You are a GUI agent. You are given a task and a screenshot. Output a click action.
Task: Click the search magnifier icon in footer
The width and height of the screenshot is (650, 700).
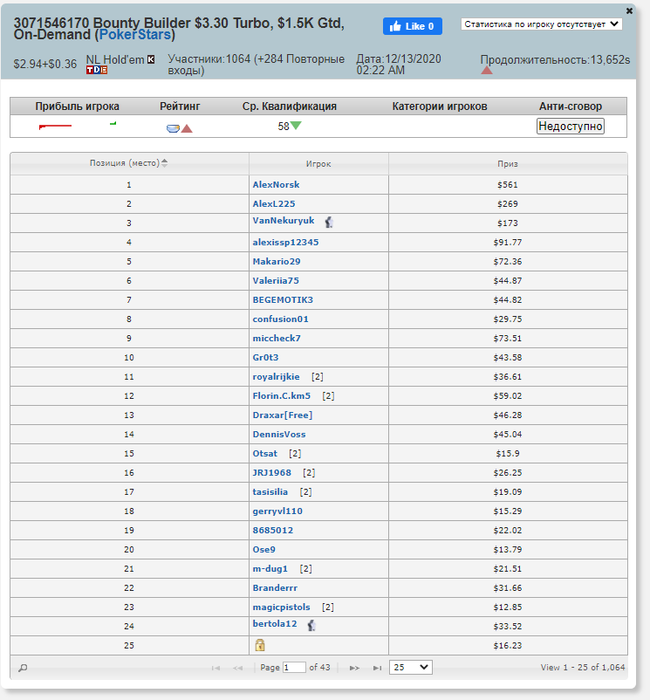tap(23, 668)
